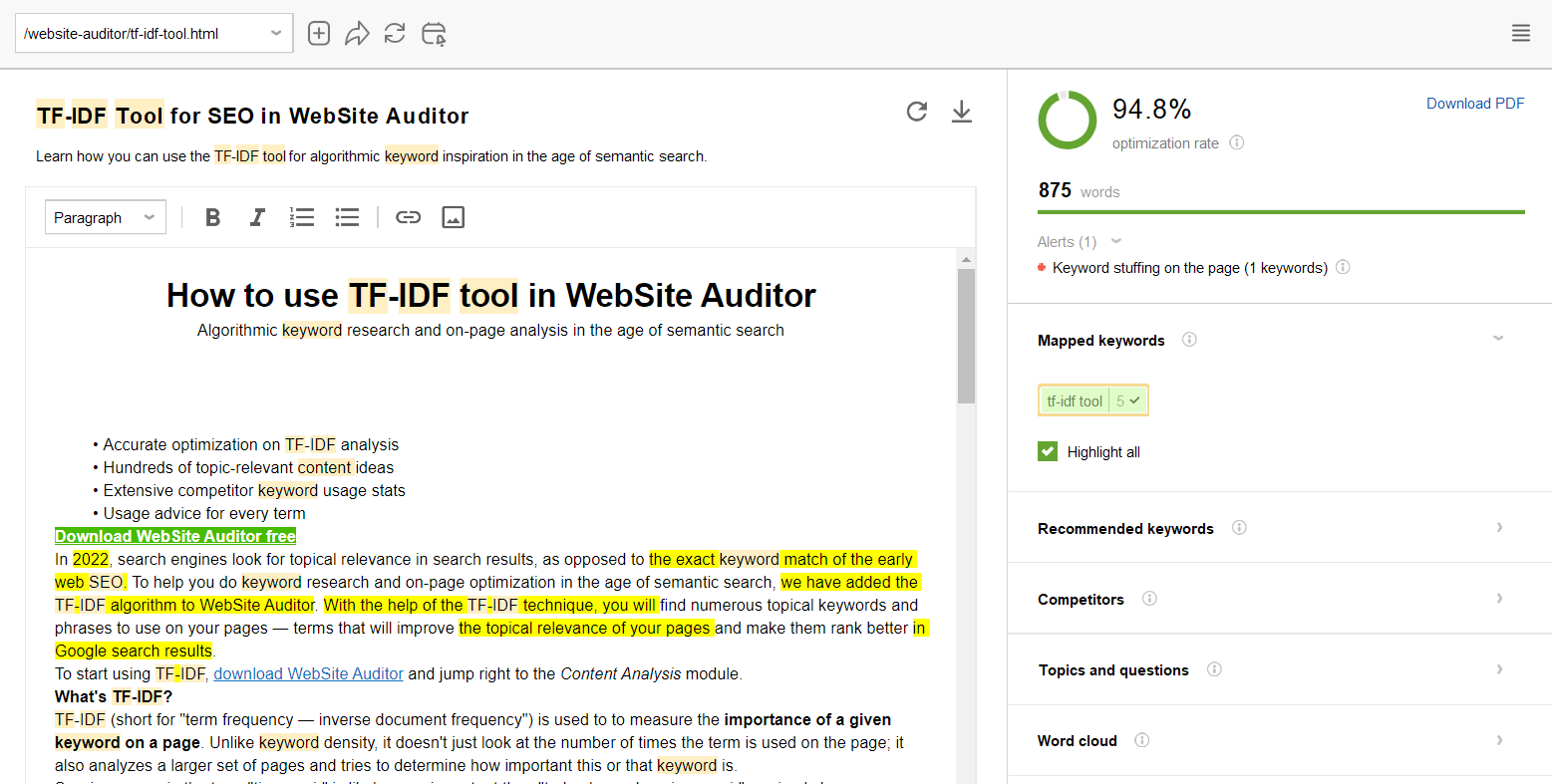Image resolution: width=1552 pixels, height=784 pixels.
Task: Uncheck the Highlight all checkbox
Action: pos(1048,451)
